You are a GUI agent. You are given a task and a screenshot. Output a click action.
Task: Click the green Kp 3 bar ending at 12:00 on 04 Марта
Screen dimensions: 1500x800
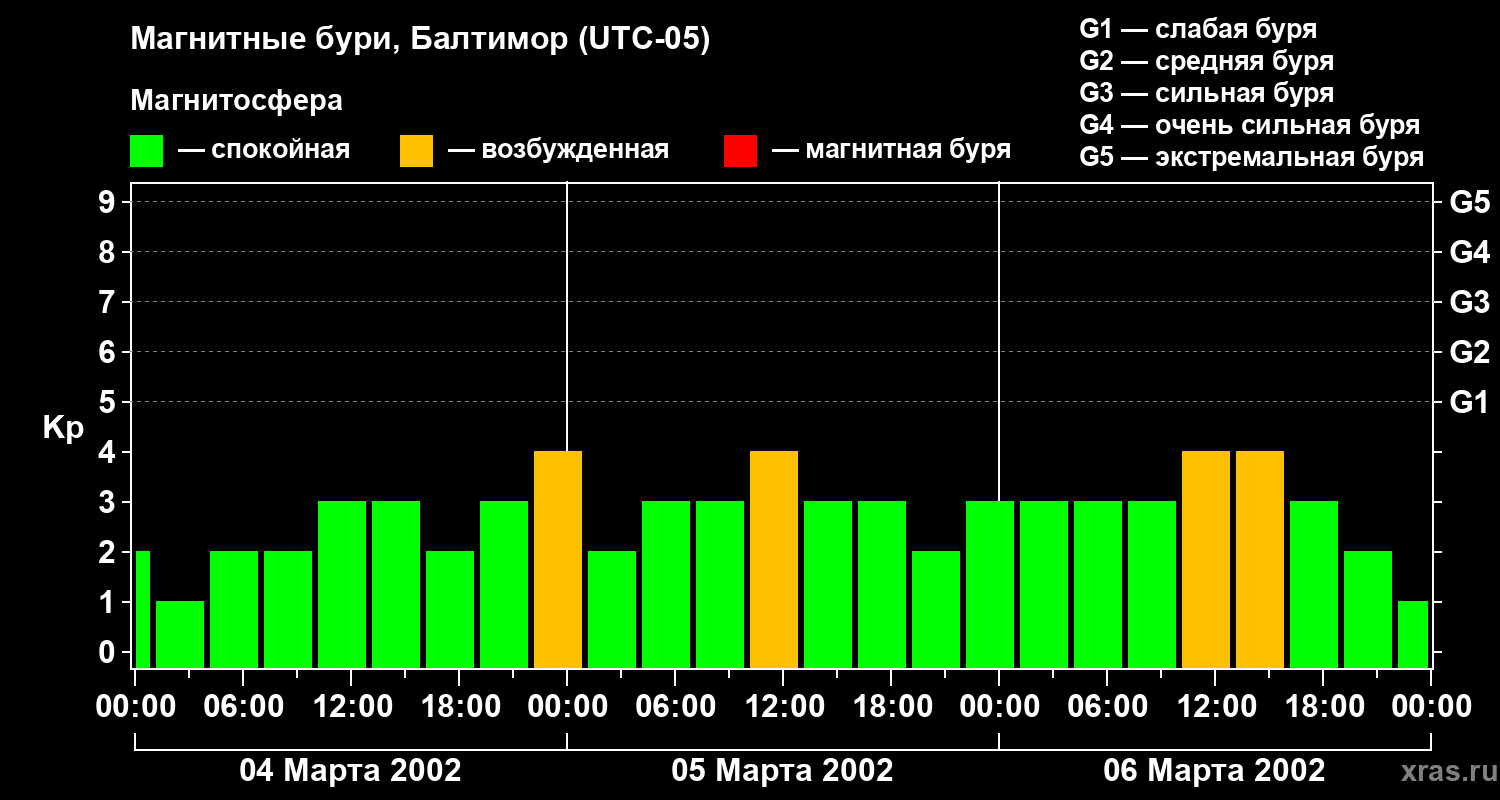click(x=342, y=584)
